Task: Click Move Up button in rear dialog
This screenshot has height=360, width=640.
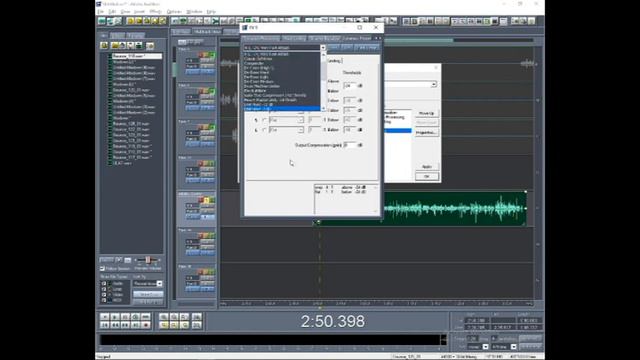Action: [427, 113]
